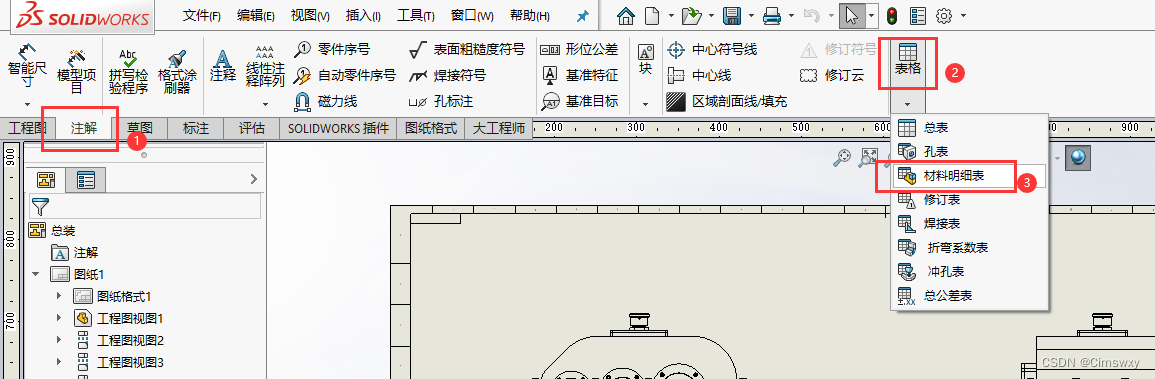This screenshot has width=1155, height=379.
Task: Insert a 注释 note annotation
Action: [223, 64]
